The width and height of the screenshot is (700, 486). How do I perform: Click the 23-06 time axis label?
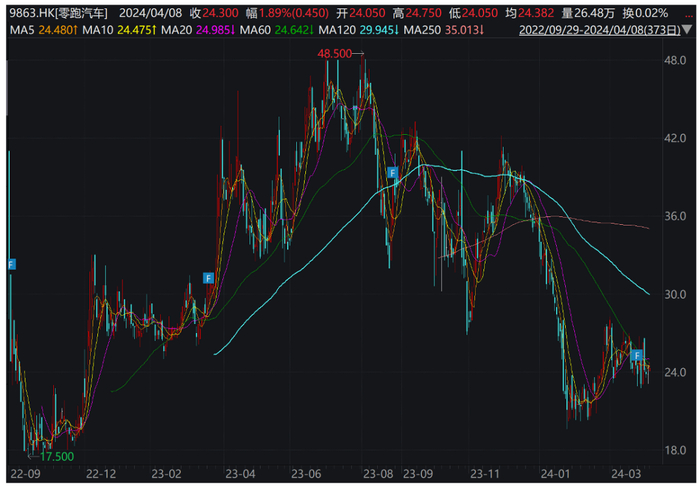(306, 474)
